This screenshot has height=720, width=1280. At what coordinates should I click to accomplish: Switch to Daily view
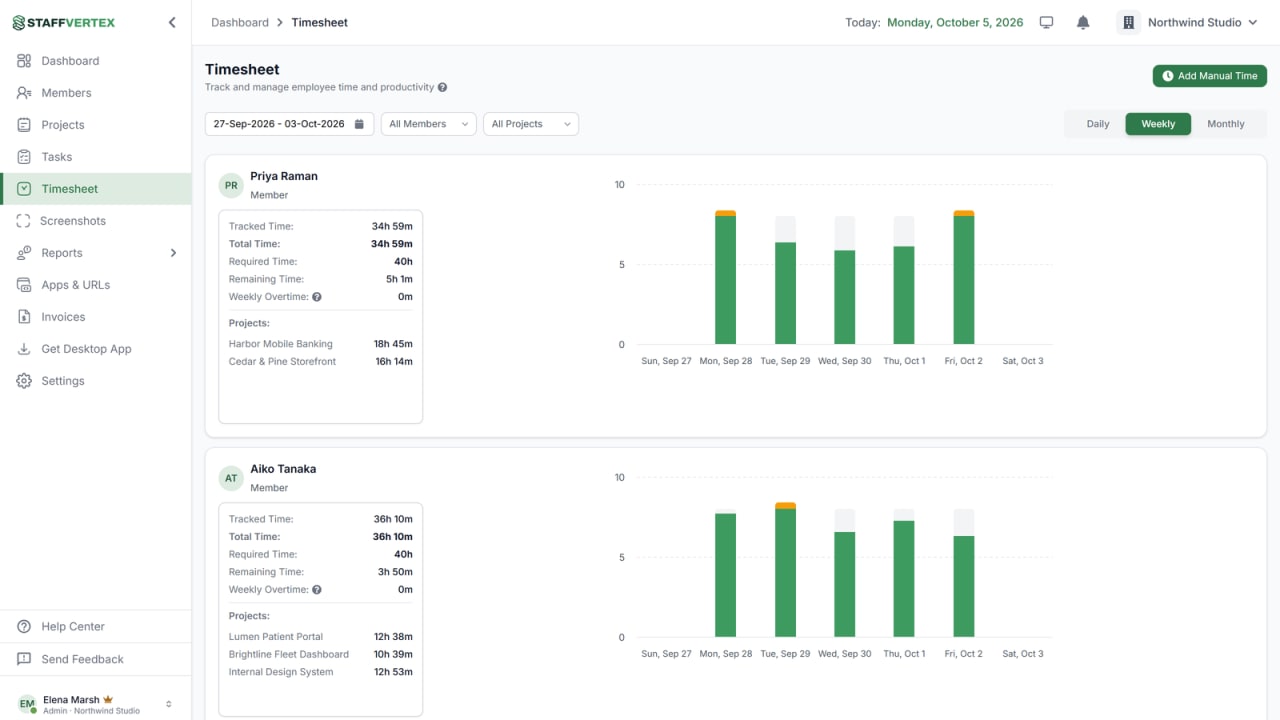pyautogui.click(x=1098, y=124)
